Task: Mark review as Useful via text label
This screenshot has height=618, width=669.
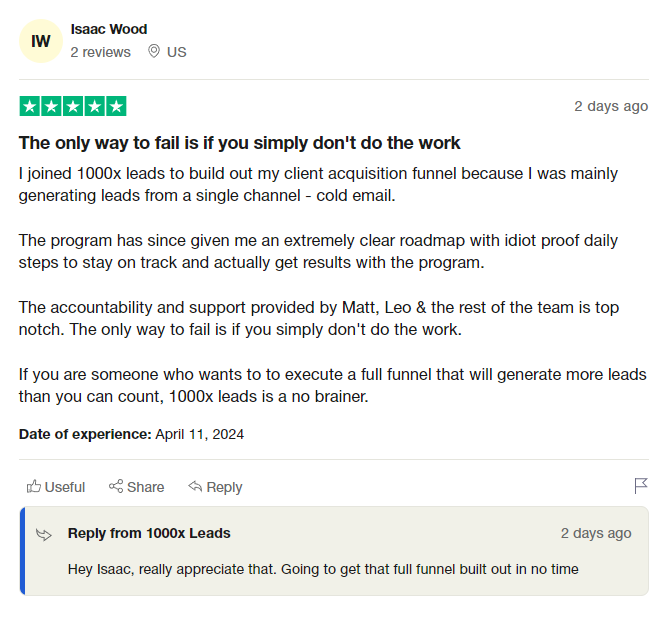Action: pyautogui.click(x=65, y=487)
